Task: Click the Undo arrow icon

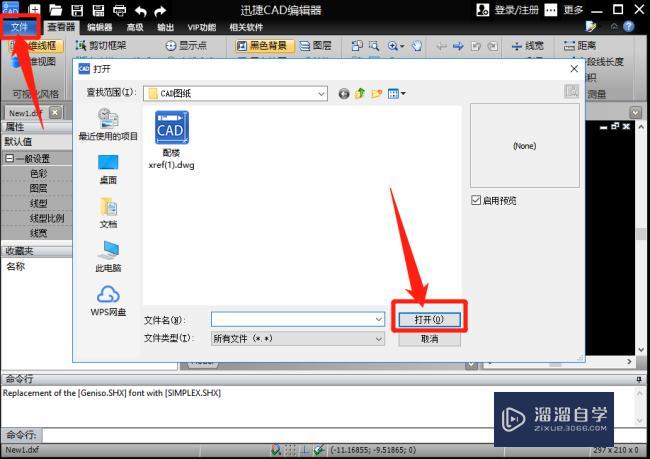Action: click(141, 11)
